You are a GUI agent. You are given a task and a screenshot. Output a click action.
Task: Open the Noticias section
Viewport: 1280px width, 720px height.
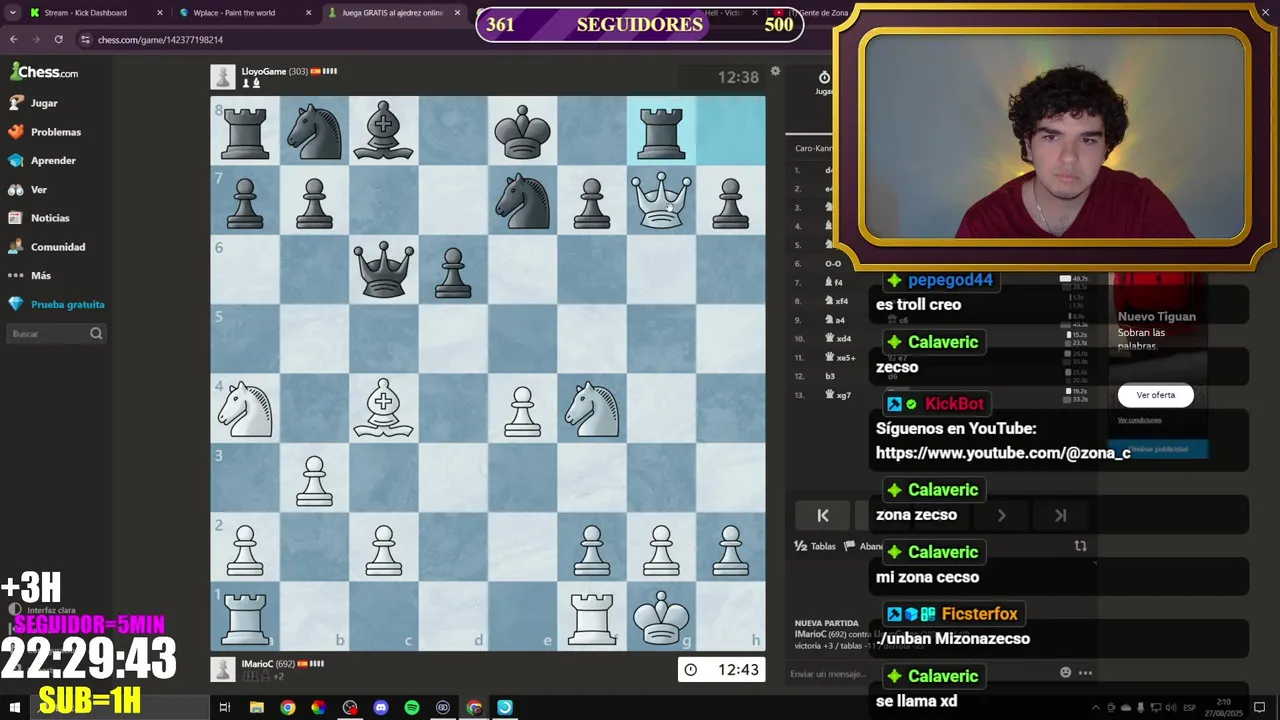(x=38, y=218)
